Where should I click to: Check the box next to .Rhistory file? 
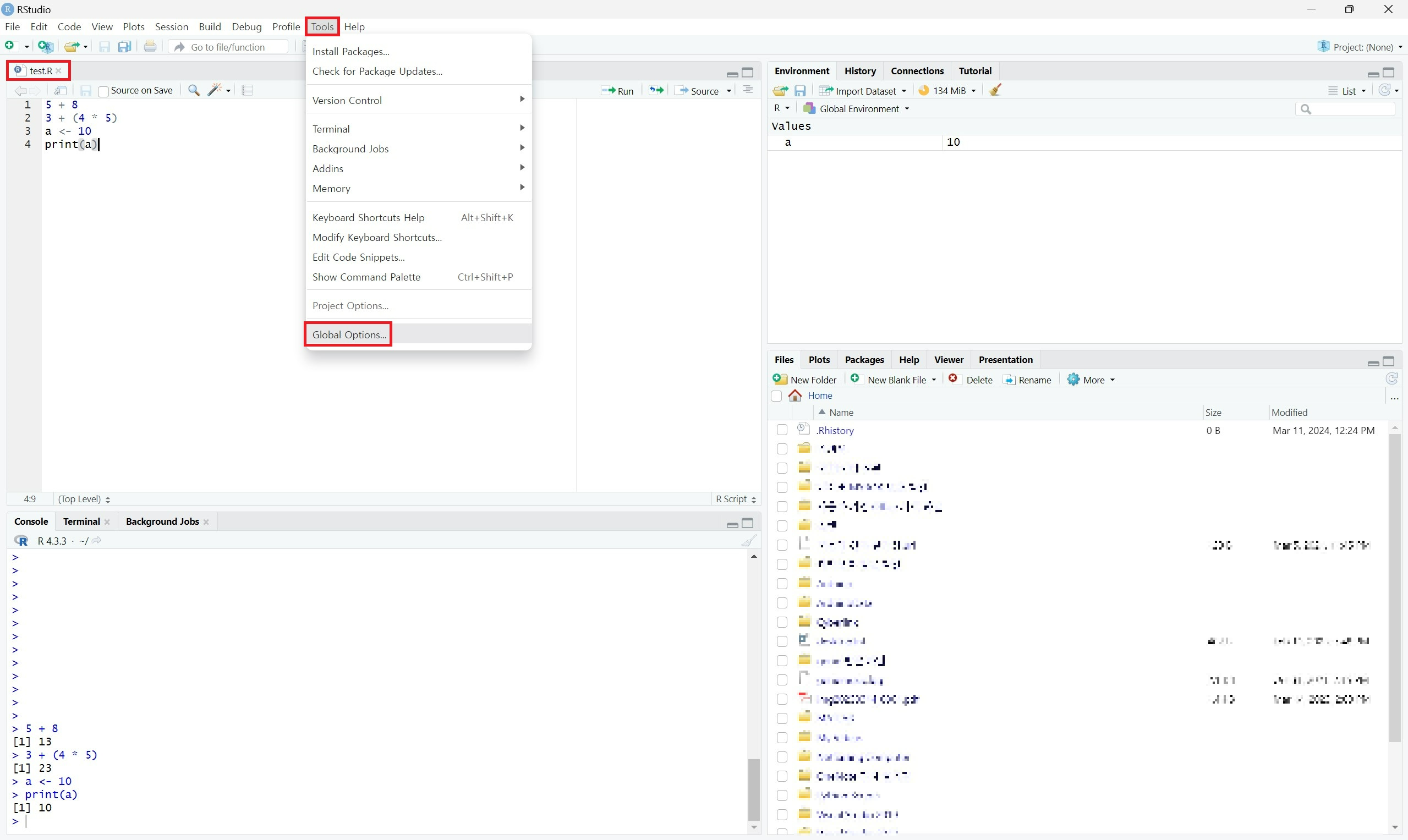point(782,430)
